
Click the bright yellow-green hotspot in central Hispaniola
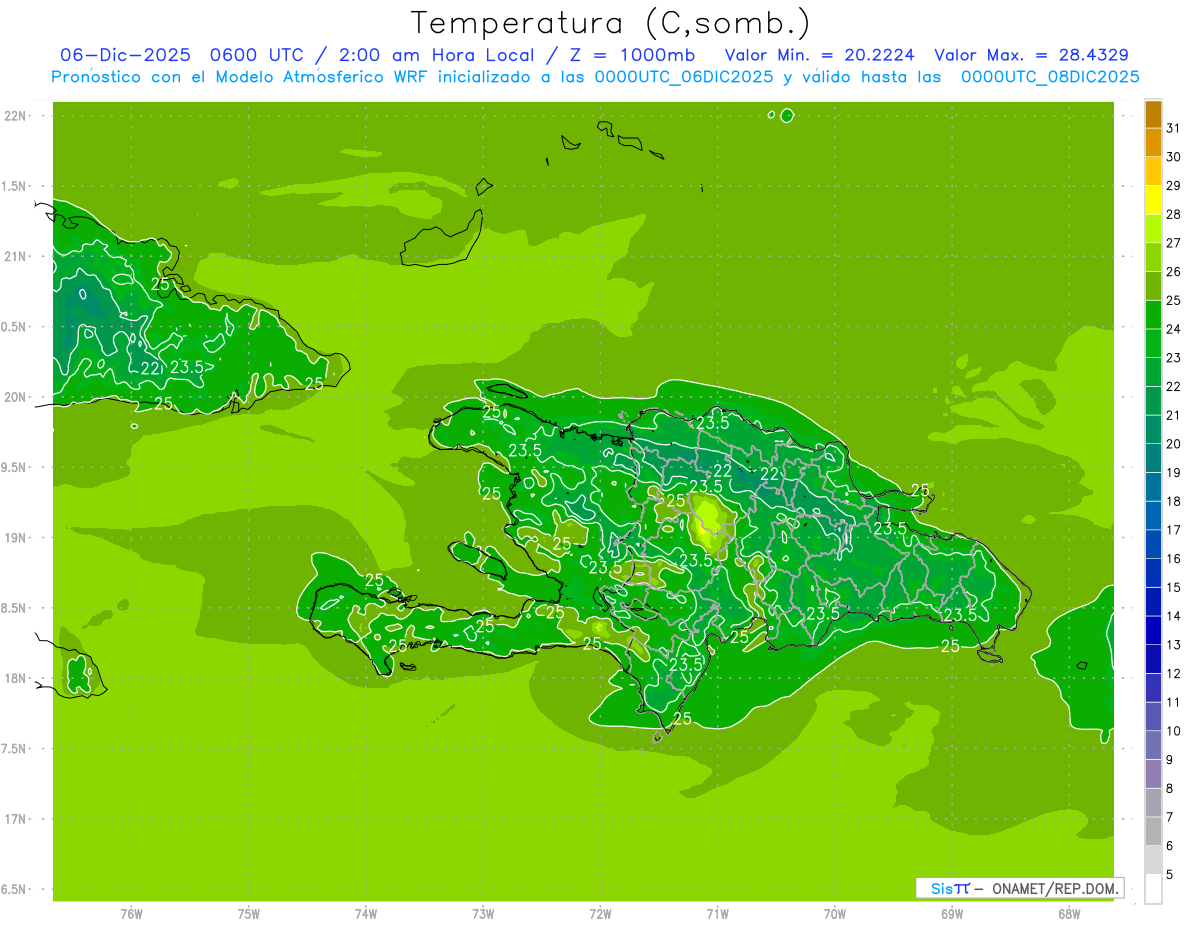(x=709, y=519)
